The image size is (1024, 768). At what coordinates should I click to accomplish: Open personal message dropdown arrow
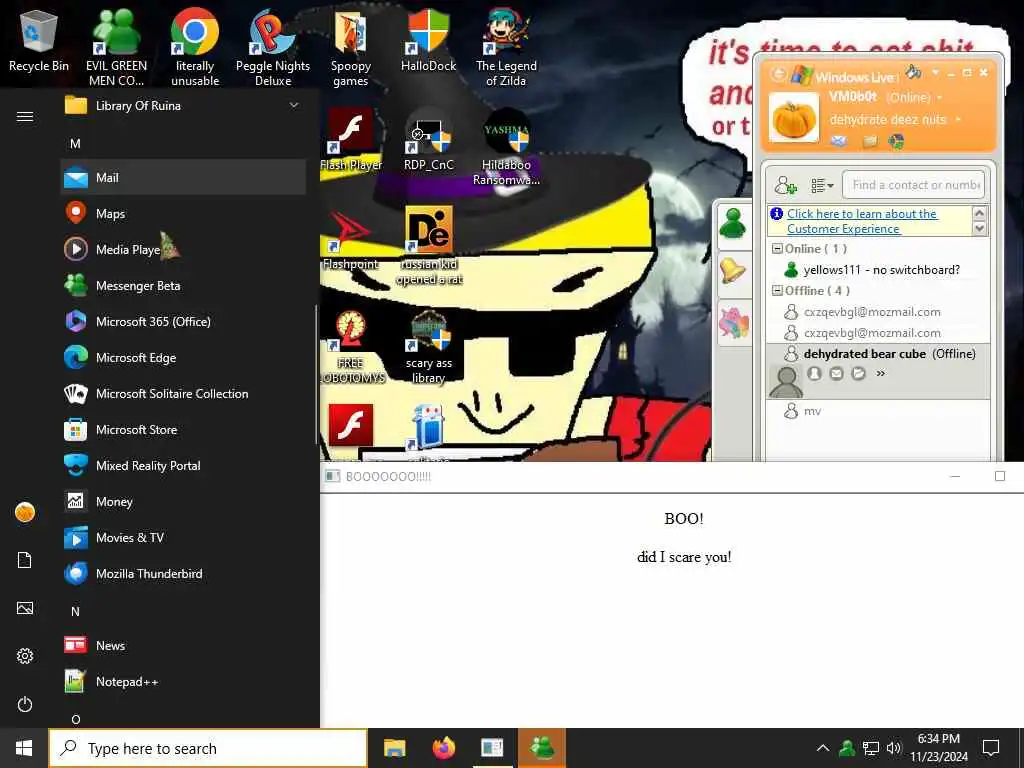[958, 120]
